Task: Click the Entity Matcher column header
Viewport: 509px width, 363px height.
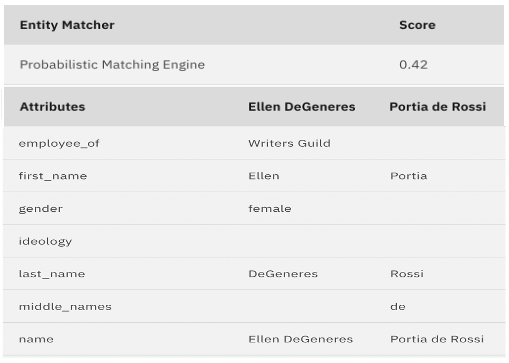Action: (67, 25)
